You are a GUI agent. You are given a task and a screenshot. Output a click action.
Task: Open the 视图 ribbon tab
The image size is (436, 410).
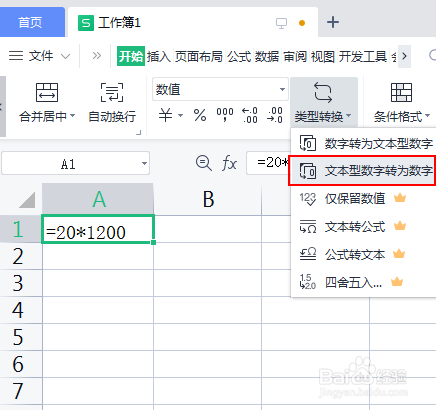click(x=323, y=56)
